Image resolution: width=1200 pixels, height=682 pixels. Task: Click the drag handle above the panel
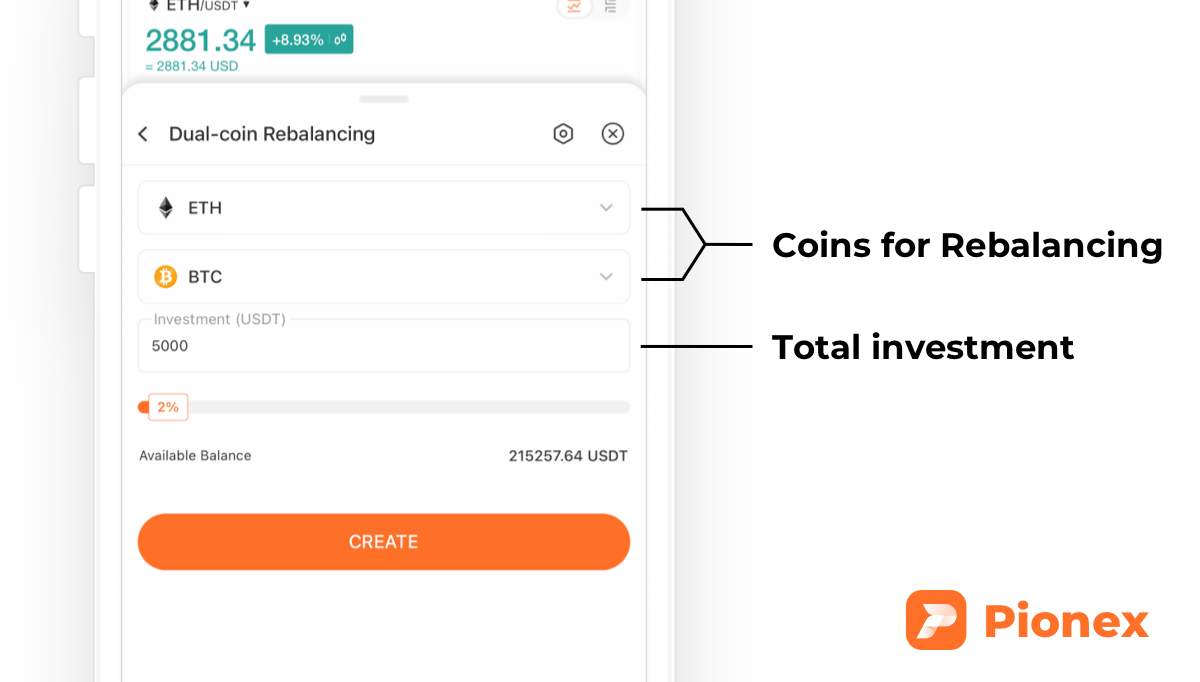(x=383, y=99)
